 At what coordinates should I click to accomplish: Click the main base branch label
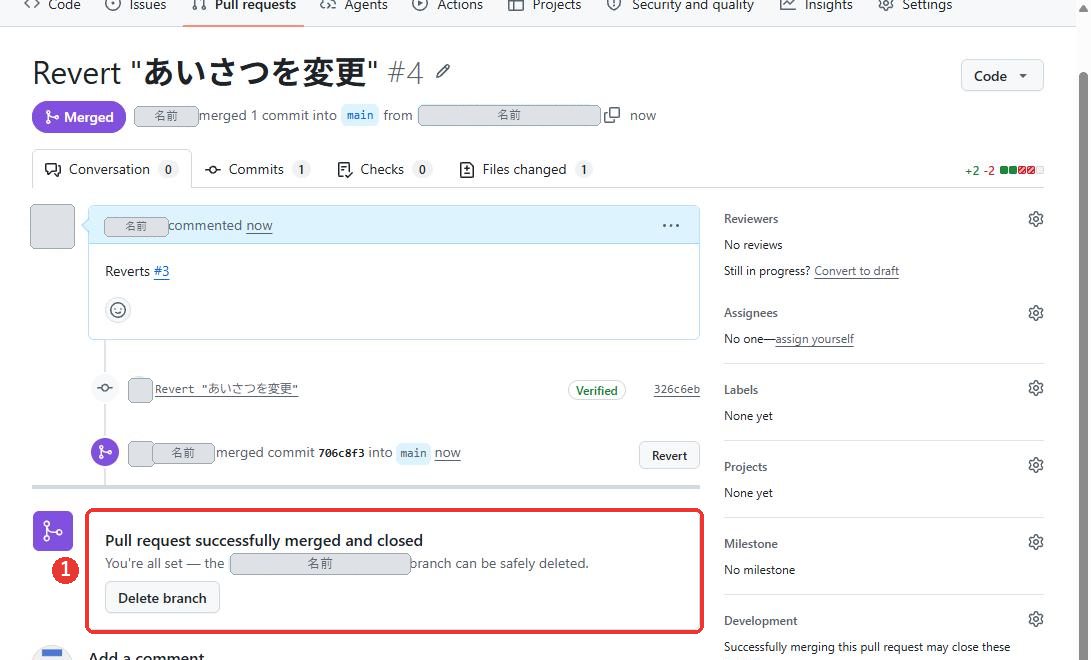360,115
